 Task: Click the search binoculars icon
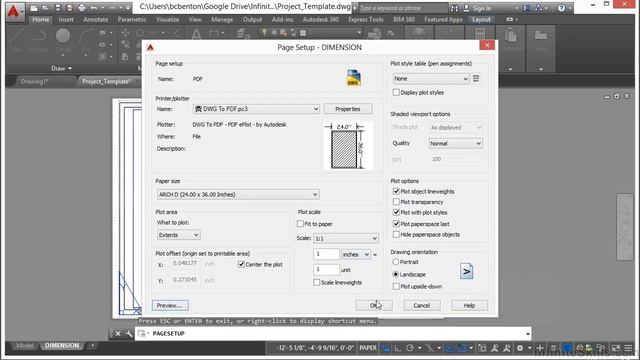coord(454,8)
